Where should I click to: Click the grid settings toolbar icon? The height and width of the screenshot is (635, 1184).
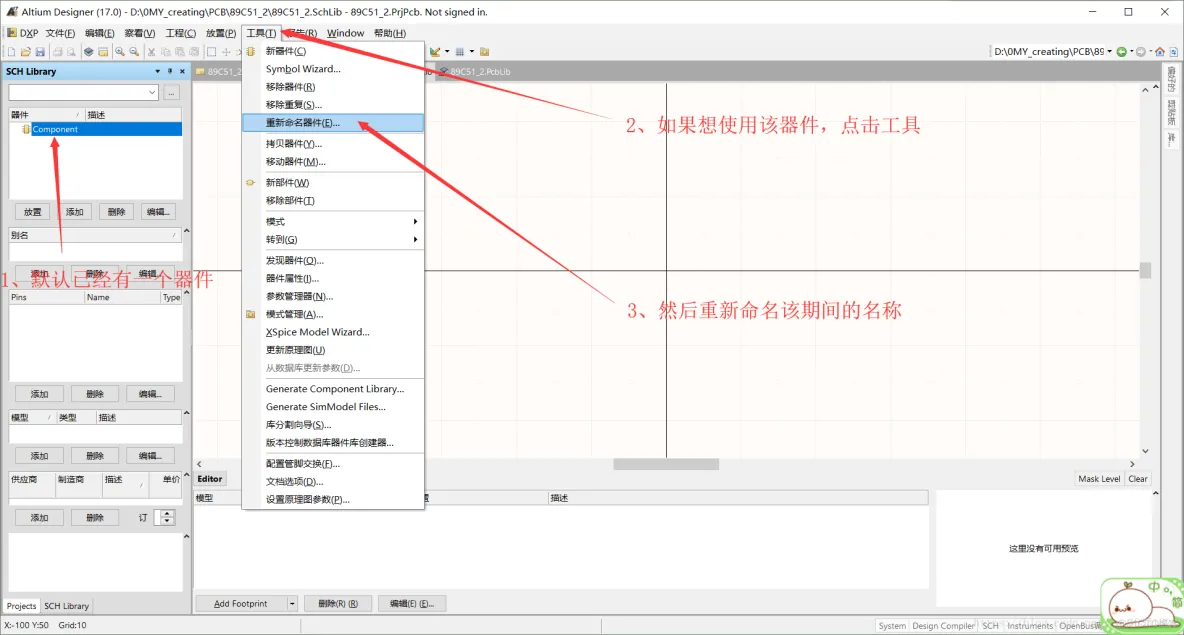click(460, 52)
